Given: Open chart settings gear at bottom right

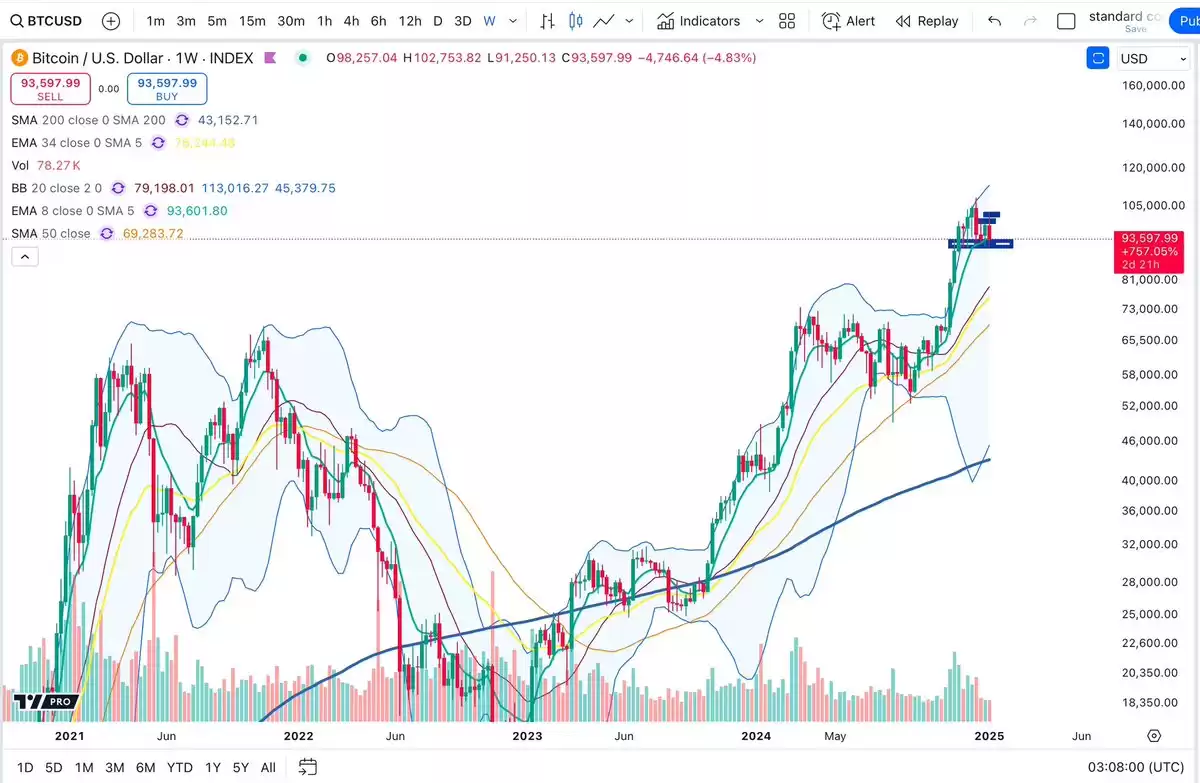Looking at the screenshot, I should coord(1154,736).
